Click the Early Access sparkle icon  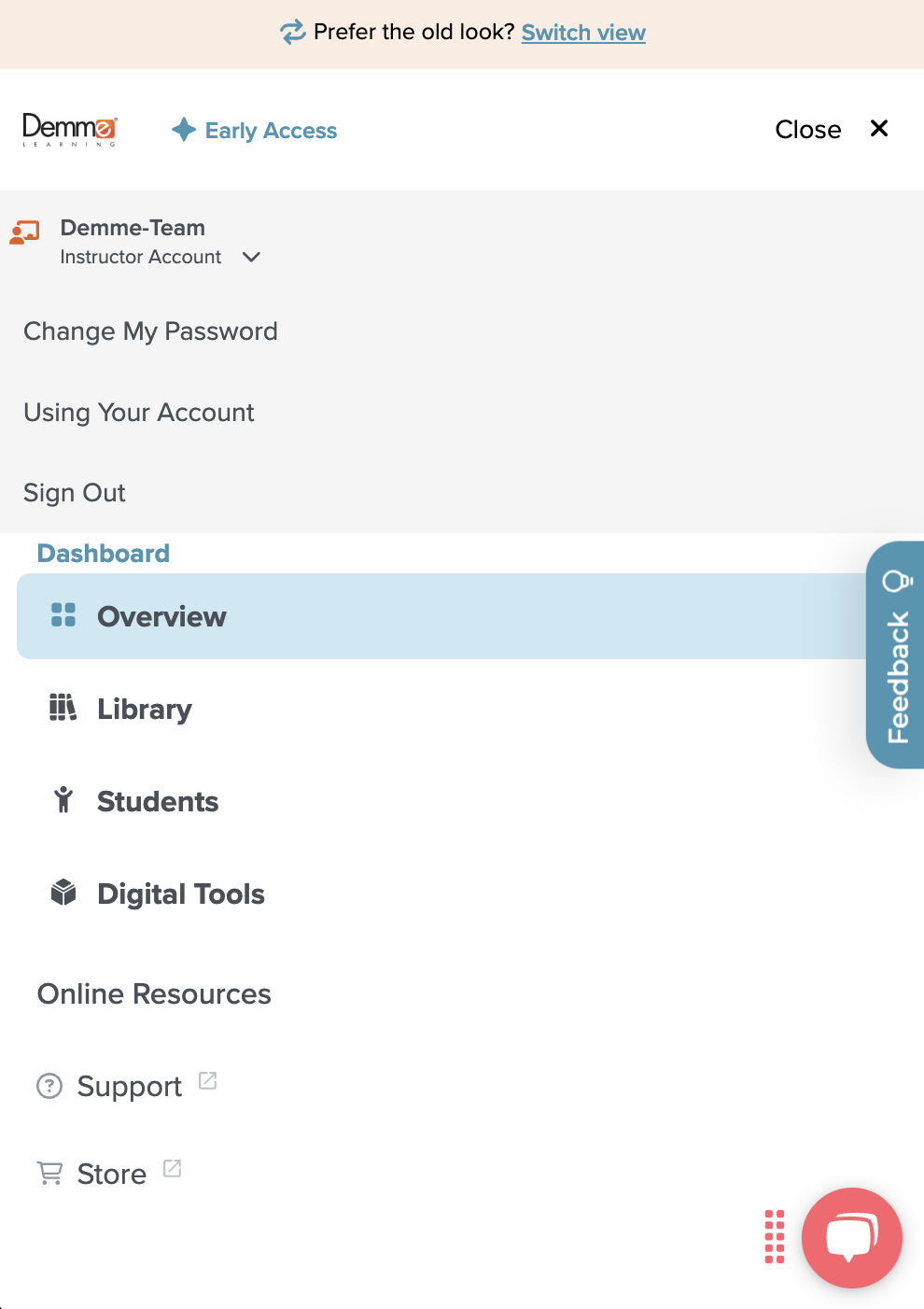[184, 130]
